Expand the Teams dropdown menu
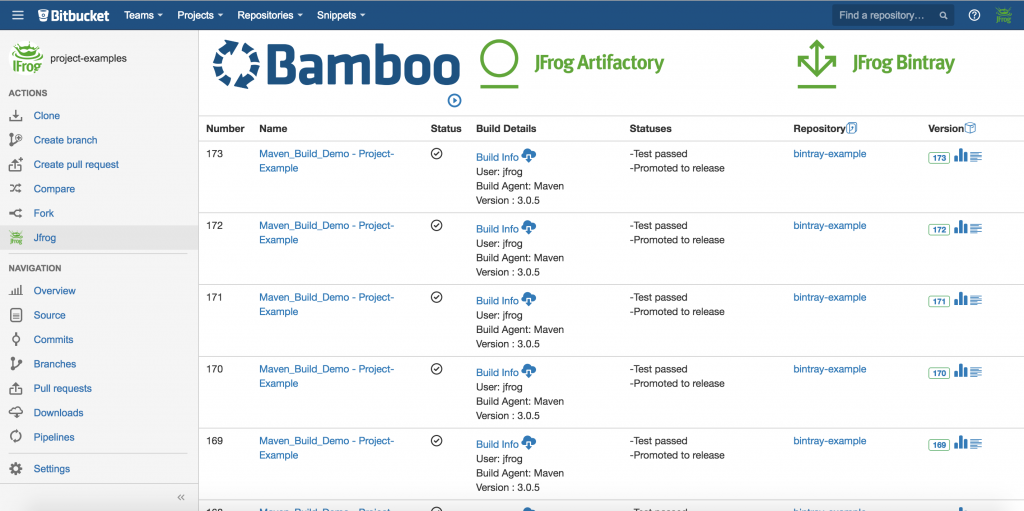The width and height of the screenshot is (1024, 511). (143, 15)
